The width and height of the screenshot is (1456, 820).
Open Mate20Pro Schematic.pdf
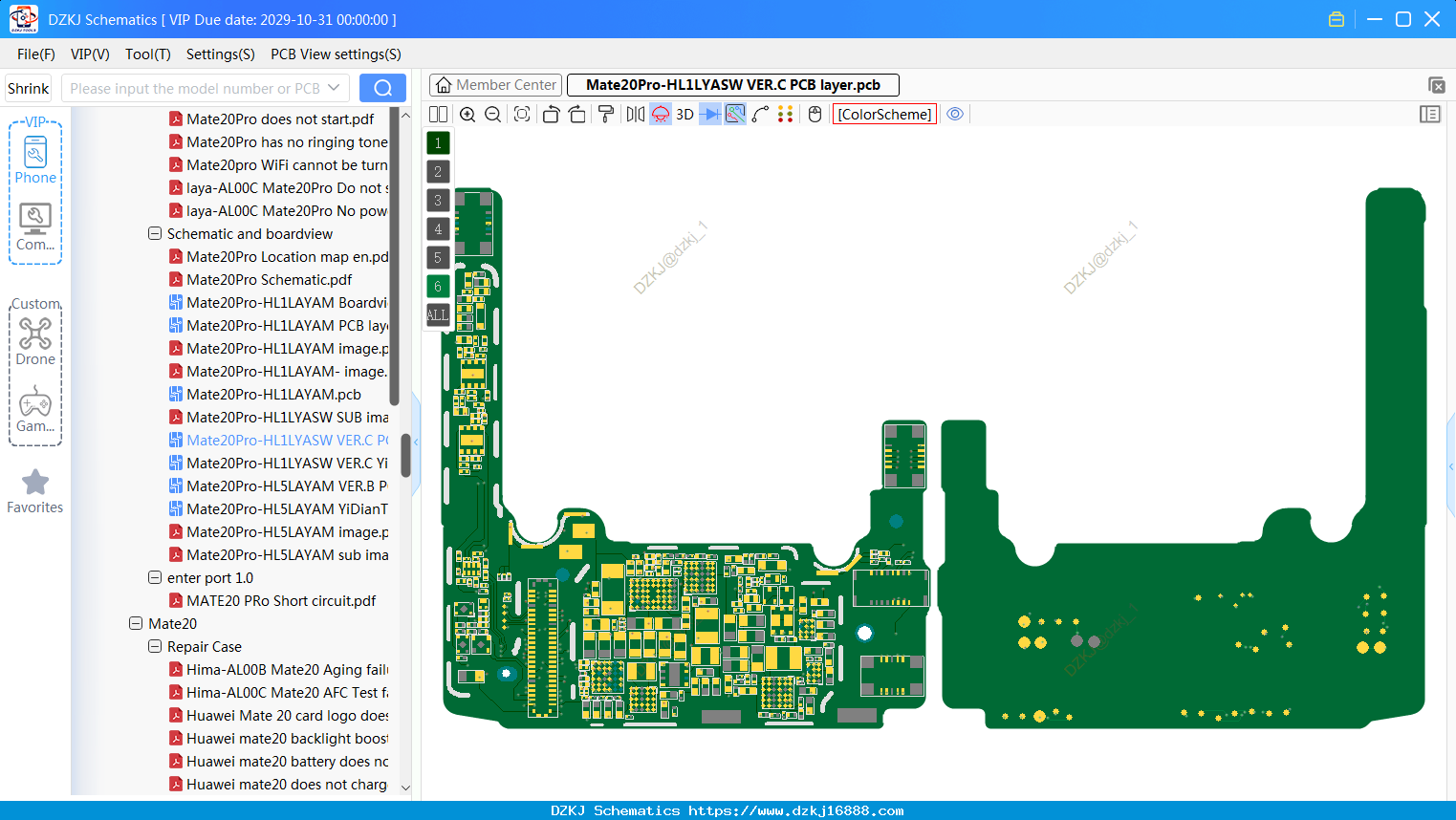click(x=270, y=280)
